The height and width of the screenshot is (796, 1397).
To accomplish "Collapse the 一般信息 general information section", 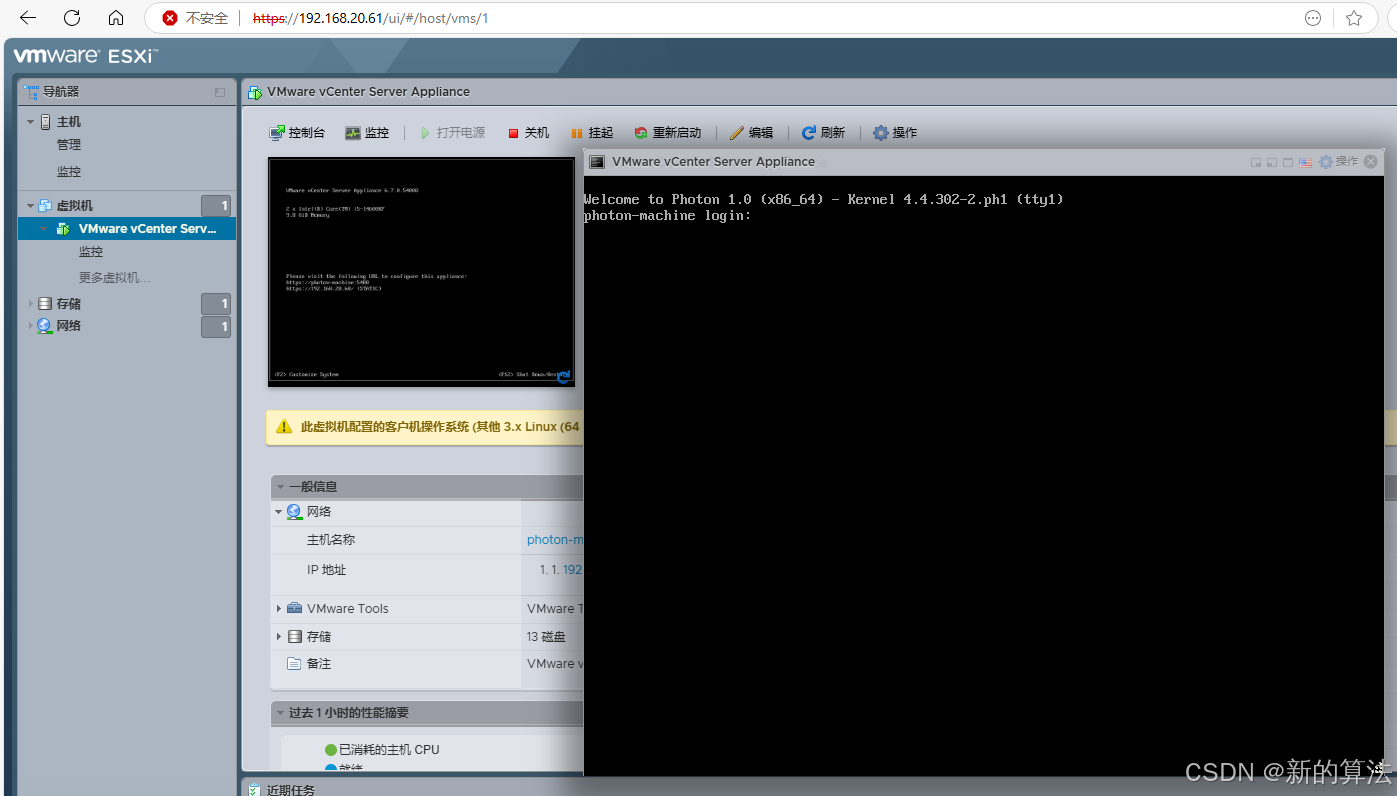I will pos(281,487).
